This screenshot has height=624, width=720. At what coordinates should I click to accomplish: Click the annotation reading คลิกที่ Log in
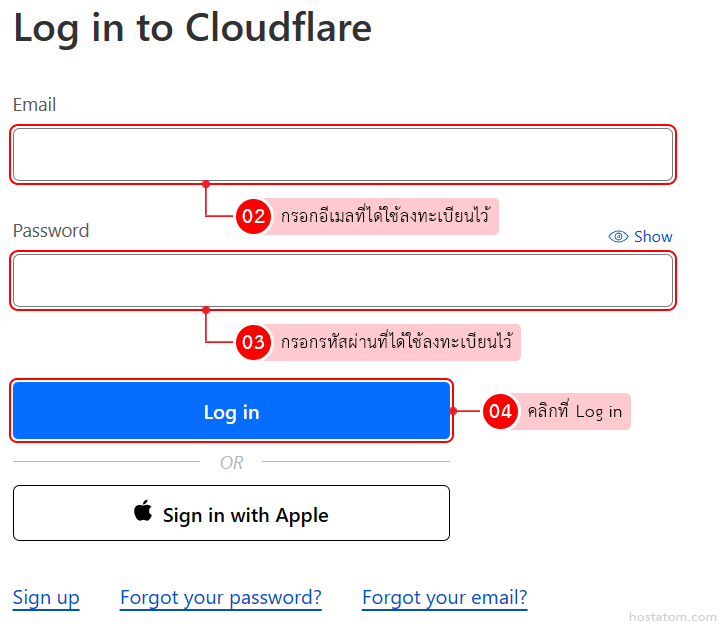[574, 411]
